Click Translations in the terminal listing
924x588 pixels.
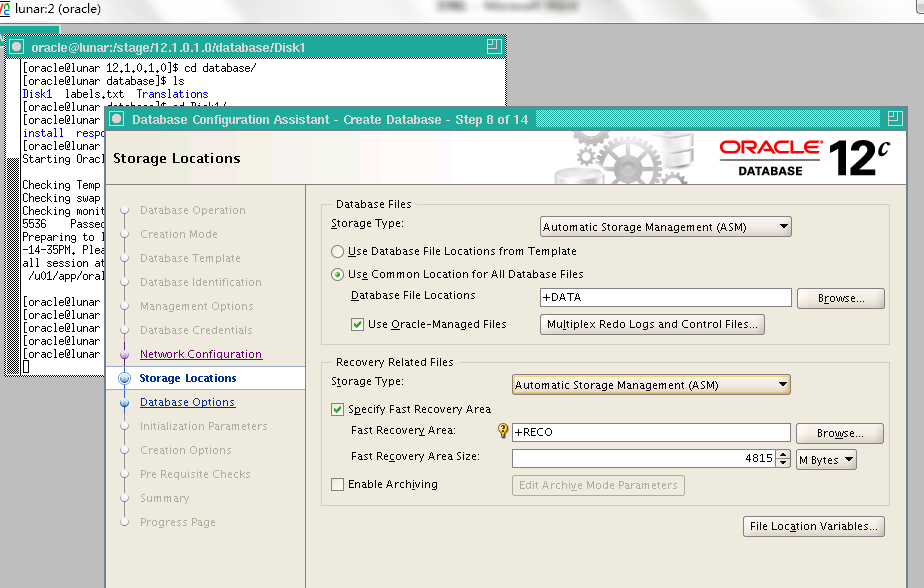[x=172, y=94]
